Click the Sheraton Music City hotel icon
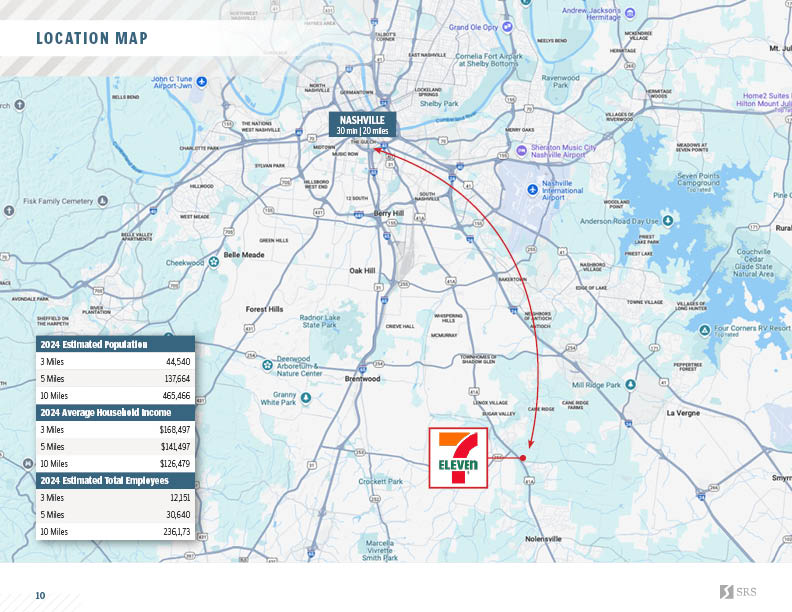The image size is (792, 612). tap(521, 150)
